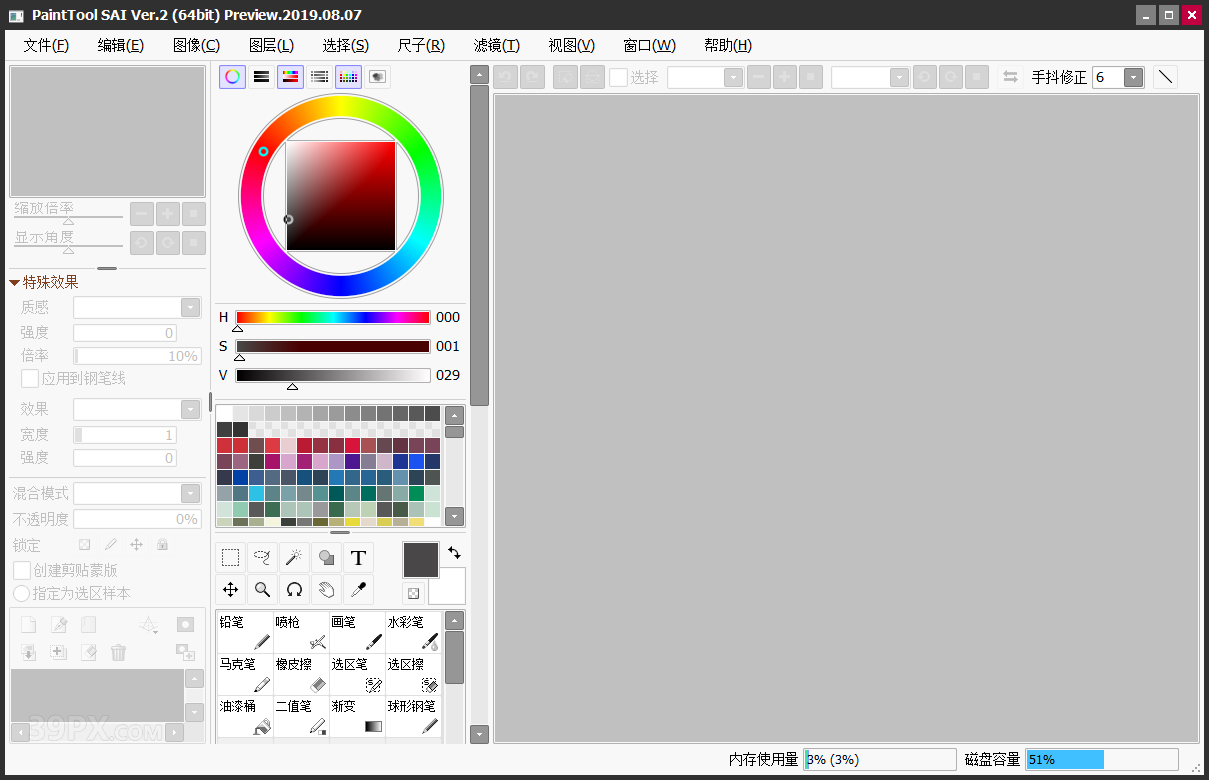Click the brush list scroll up arrow
The image size is (1209, 780).
pos(454,621)
